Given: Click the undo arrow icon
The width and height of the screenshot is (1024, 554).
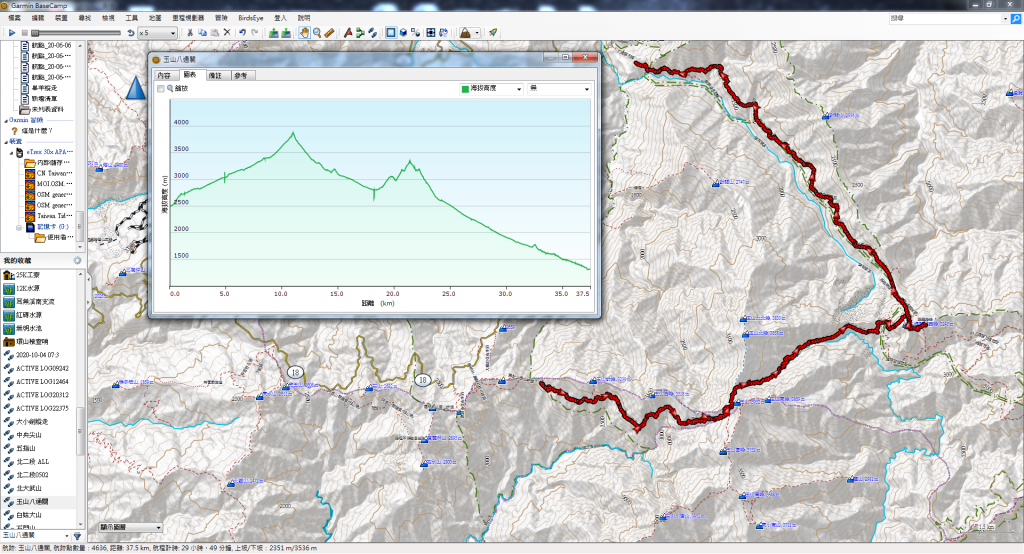Looking at the screenshot, I should click(x=242, y=33).
